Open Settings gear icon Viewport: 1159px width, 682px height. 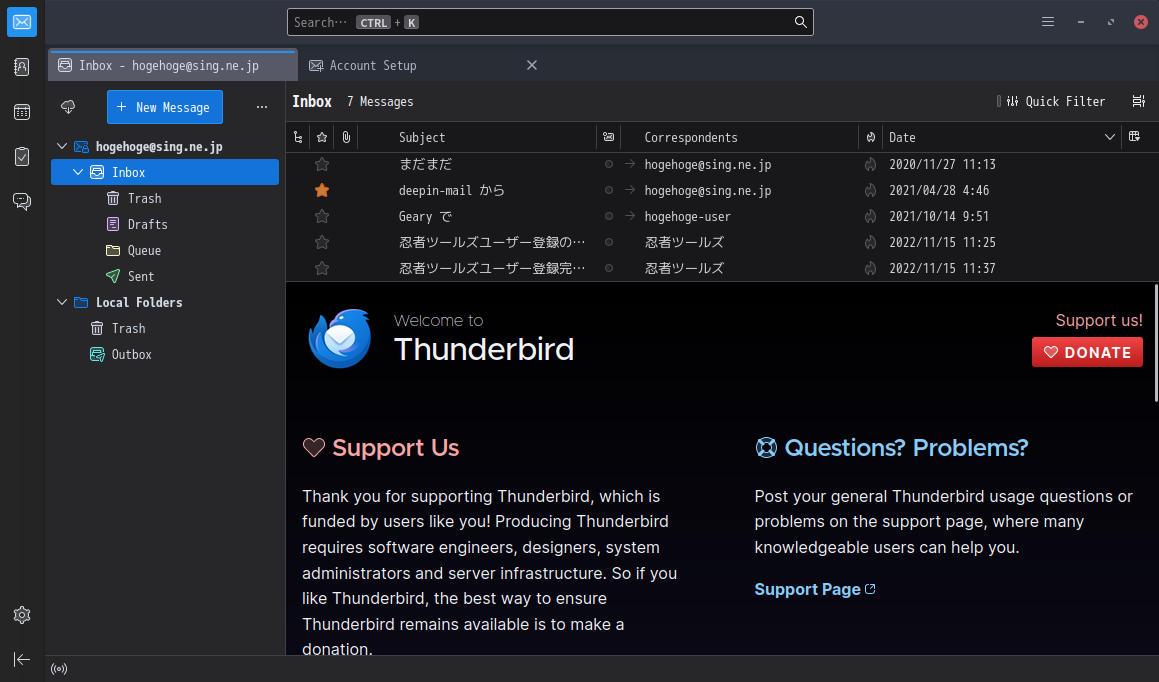(x=21, y=615)
